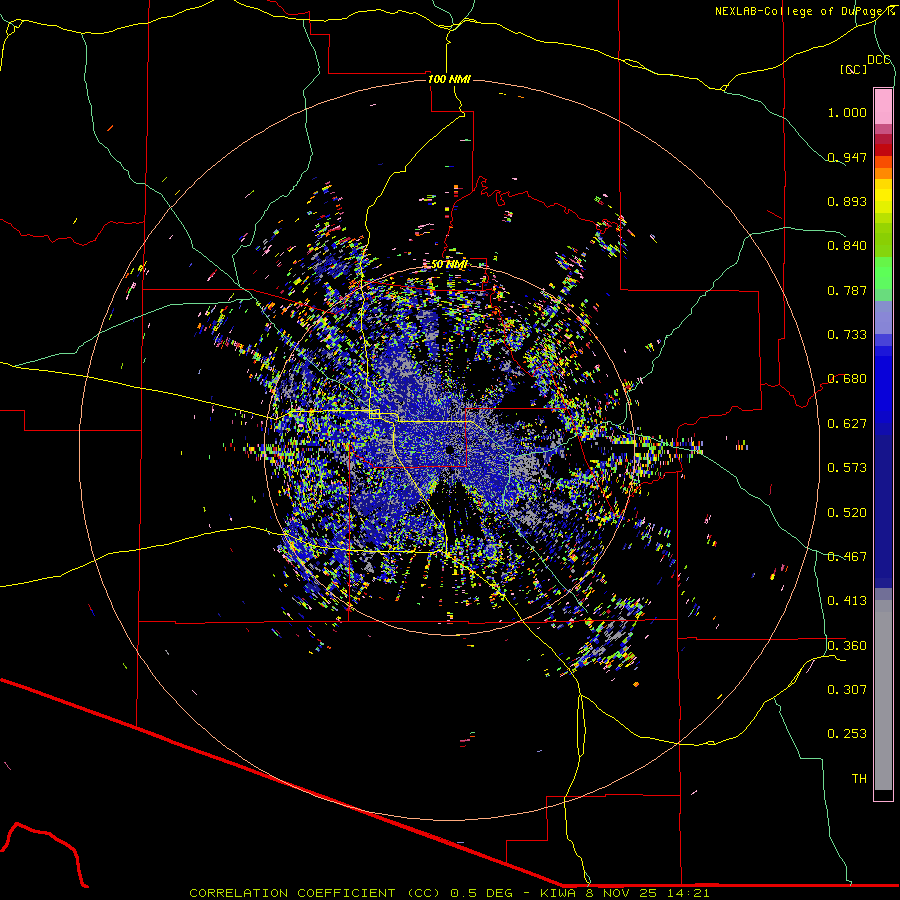This screenshot has height=900, width=900.
Task: Click the 0.5 DEG elevation text
Action: coord(482,893)
